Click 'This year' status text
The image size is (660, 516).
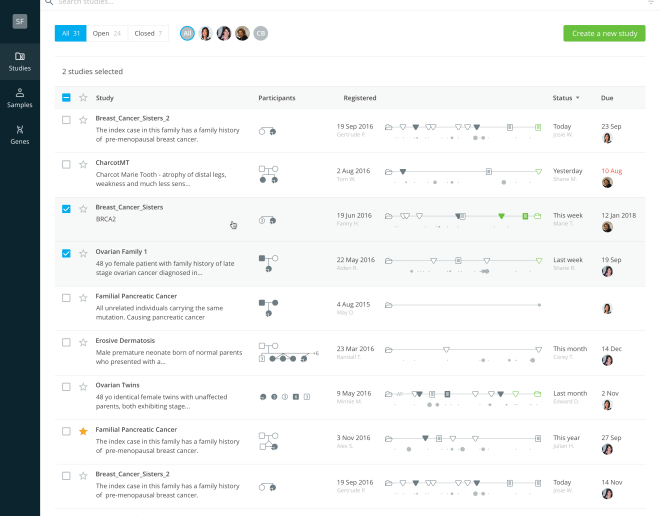tap(567, 438)
